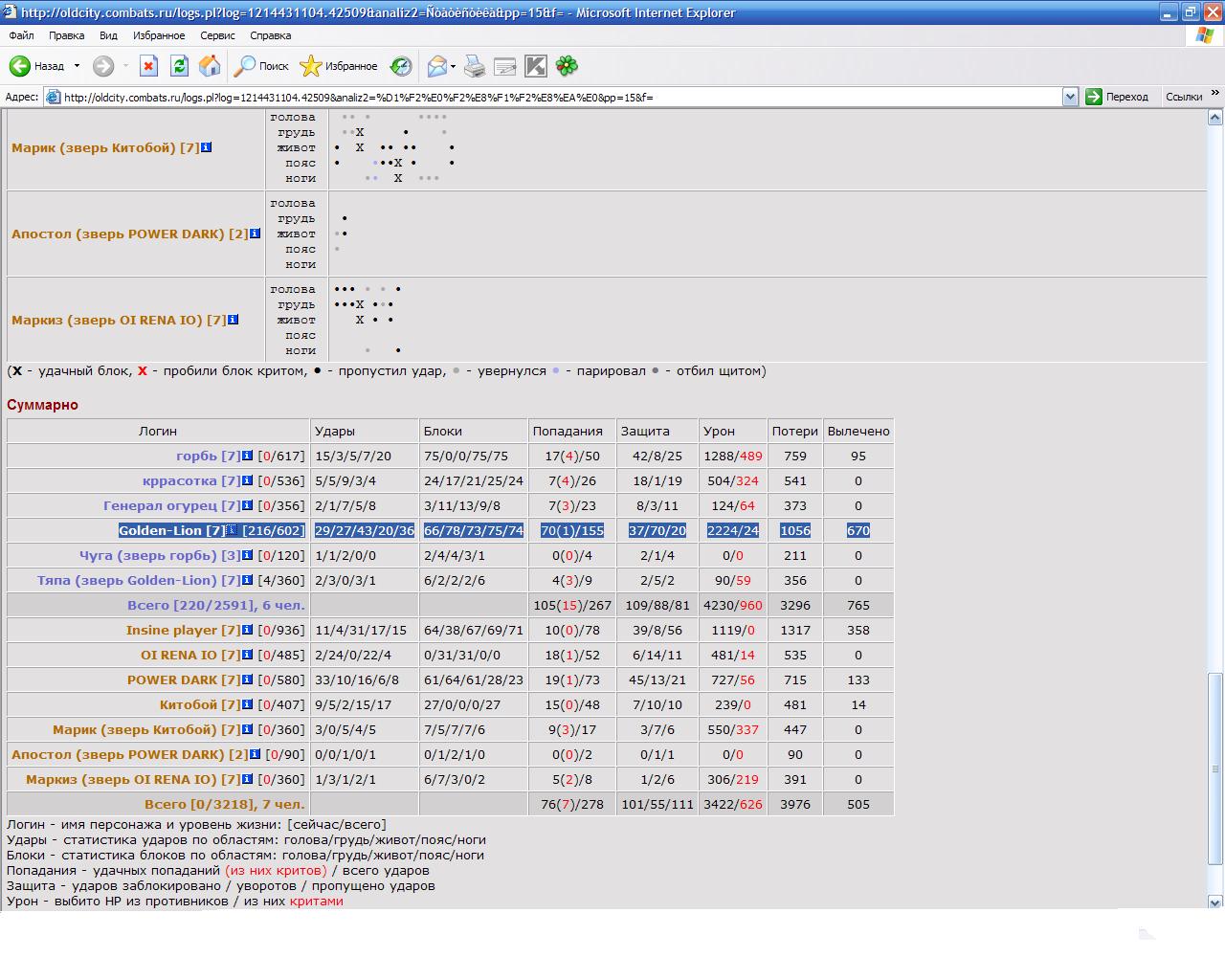Click the info icon beside POWER DARK [7]

tap(247, 679)
